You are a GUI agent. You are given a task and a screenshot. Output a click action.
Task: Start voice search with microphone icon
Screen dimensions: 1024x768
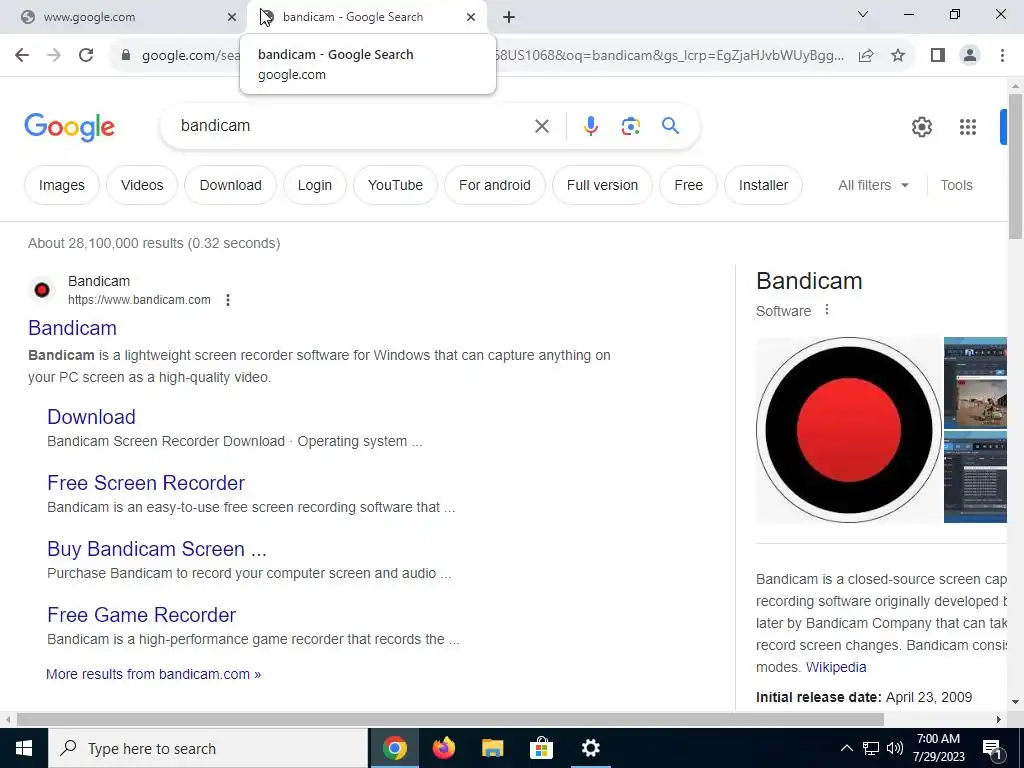590,125
